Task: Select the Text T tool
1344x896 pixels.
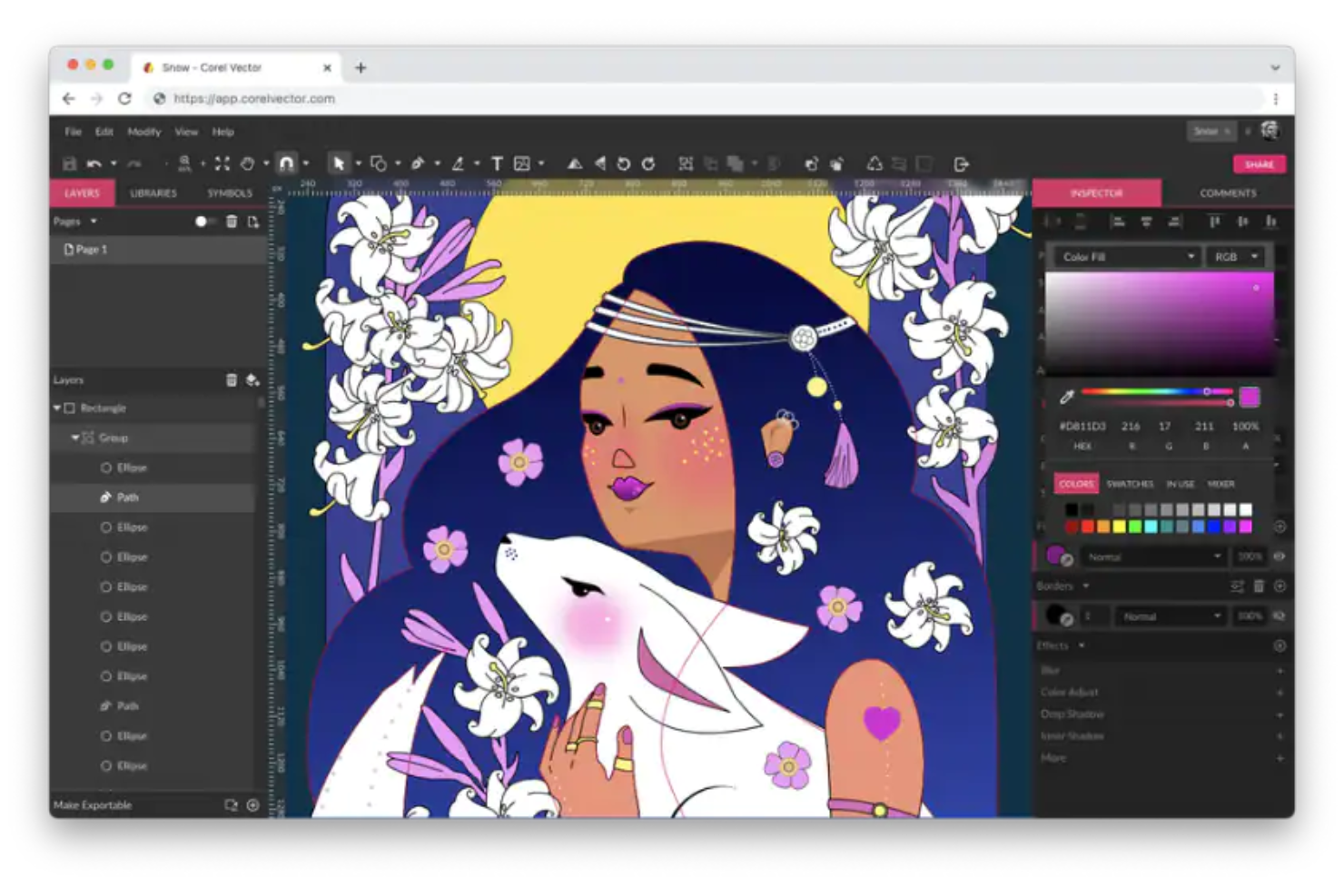Action: [x=497, y=164]
